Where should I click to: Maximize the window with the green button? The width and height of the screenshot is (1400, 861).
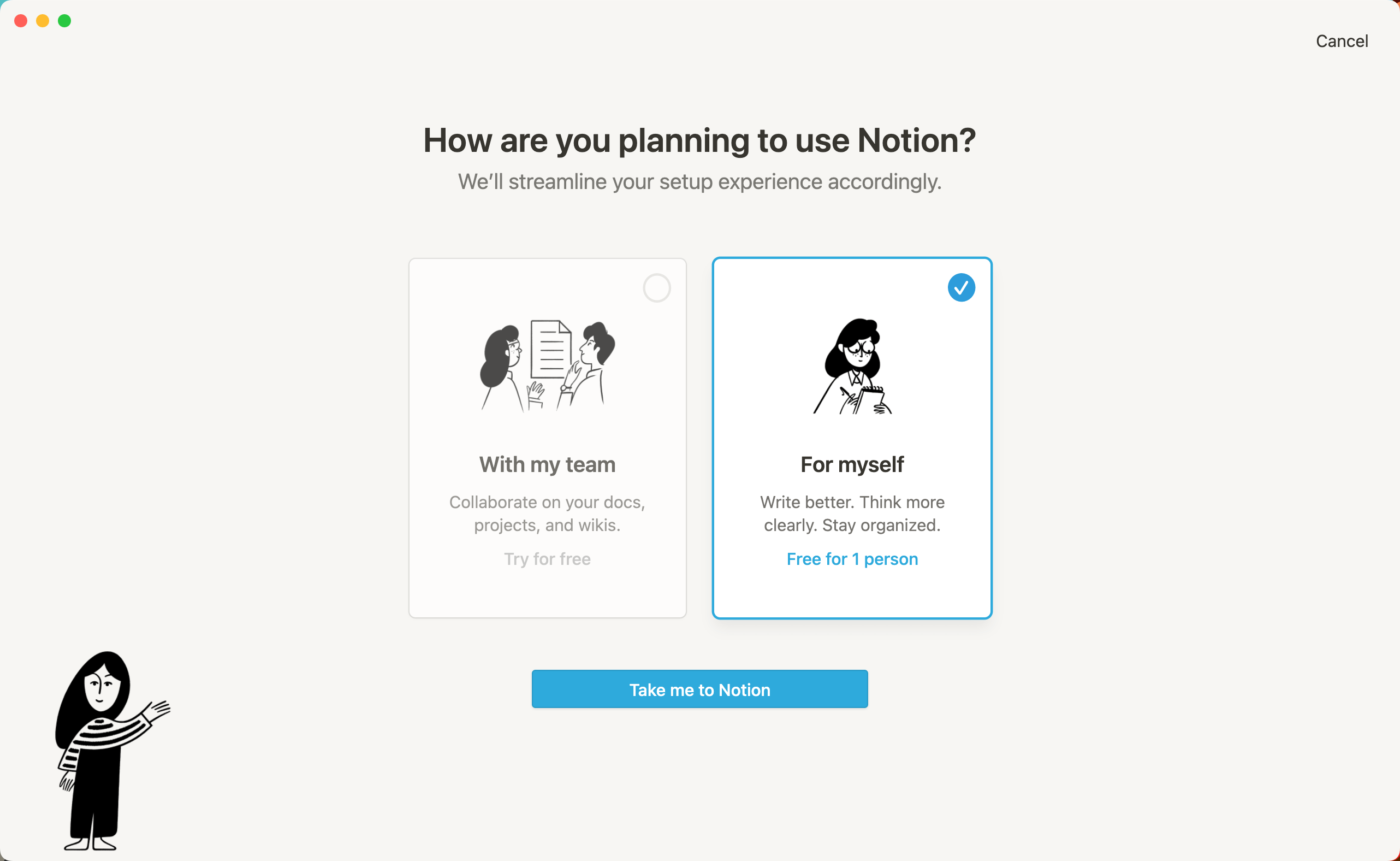coord(65,21)
